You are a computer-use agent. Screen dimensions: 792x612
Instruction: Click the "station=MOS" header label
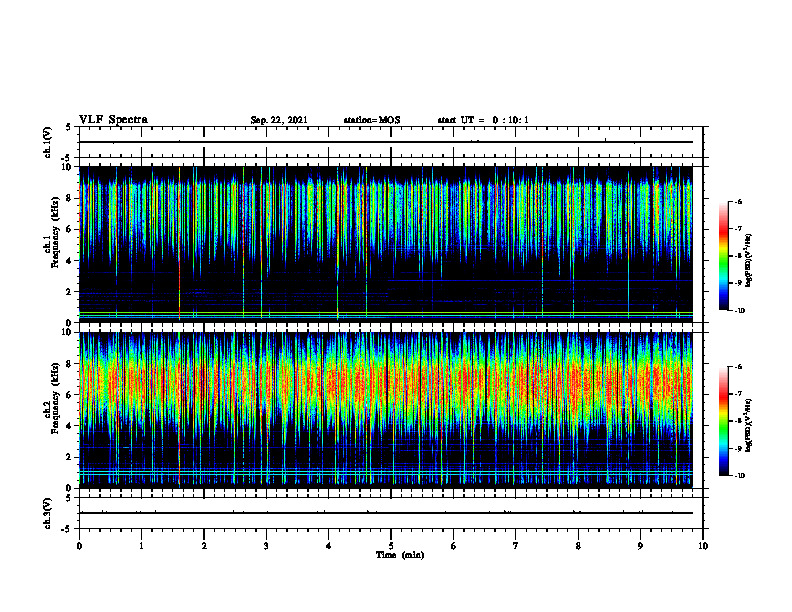pyautogui.click(x=372, y=120)
